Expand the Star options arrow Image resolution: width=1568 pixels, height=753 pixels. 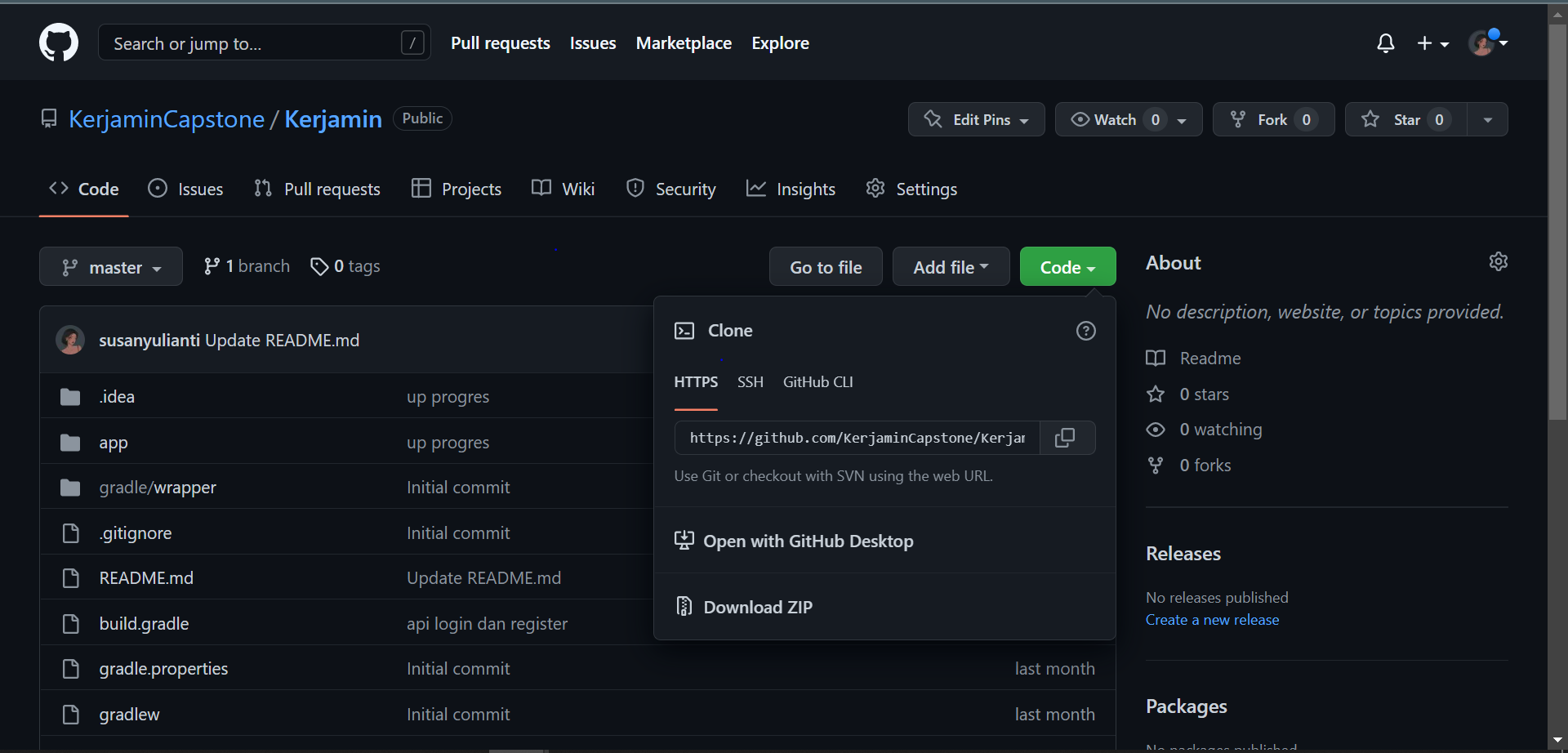(x=1487, y=119)
